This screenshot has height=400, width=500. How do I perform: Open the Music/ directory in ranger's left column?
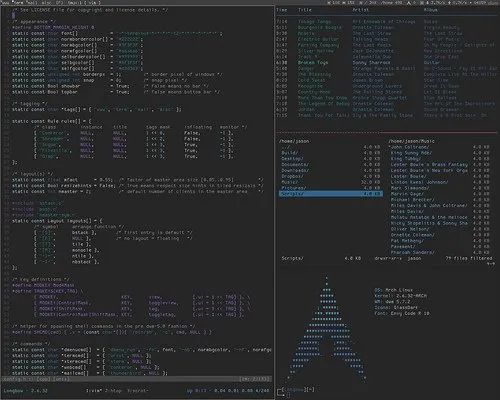(x=290, y=182)
